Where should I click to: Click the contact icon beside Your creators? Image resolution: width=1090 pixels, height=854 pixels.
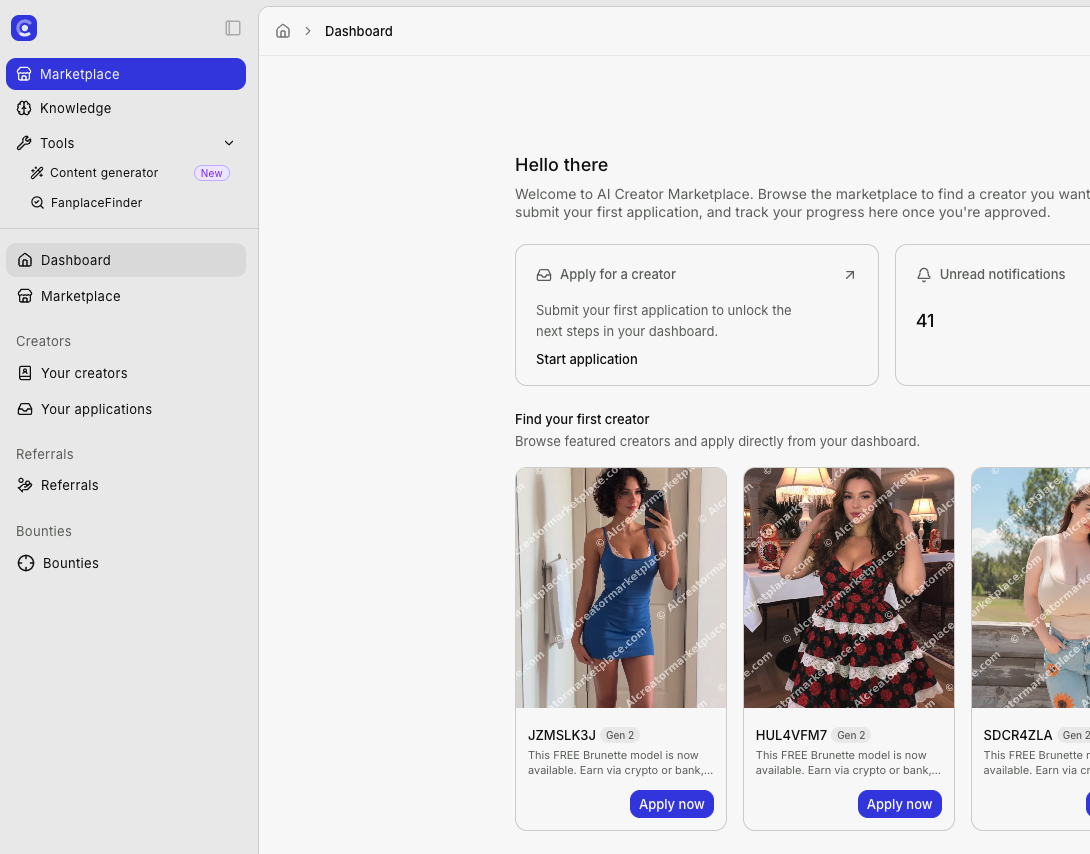point(25,373)
